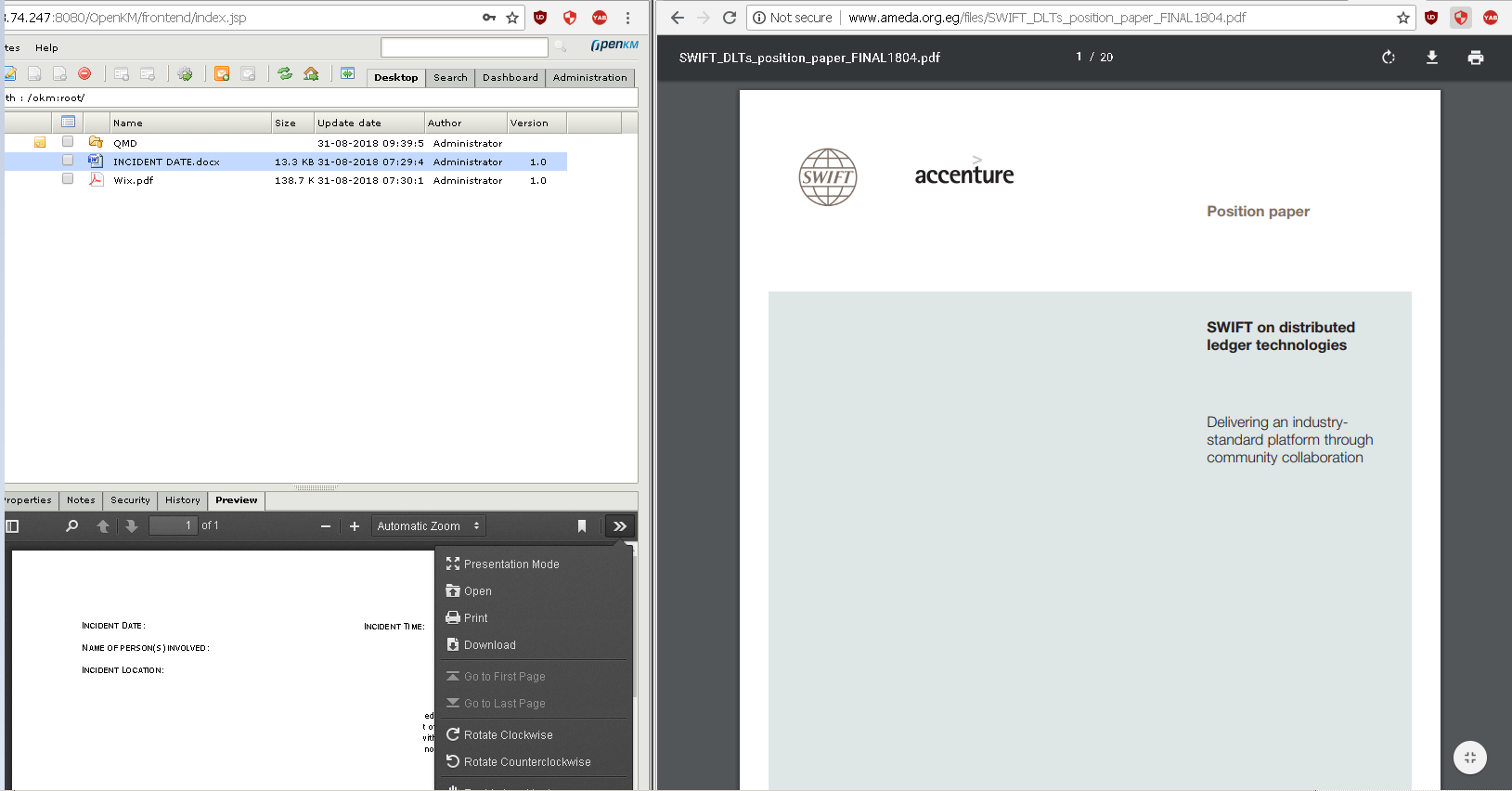The width and height of the screenshot is (1512, 791).
Task: Download the SWIFT PDF using the download icon
Action: coord(1431,58)
